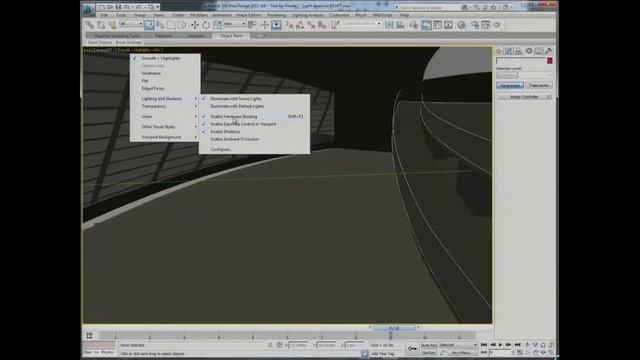This screenshot has height=360, width=640.
Task: Open Select by Name dialog
Action: pyautogui.click(x=160, y=25)
